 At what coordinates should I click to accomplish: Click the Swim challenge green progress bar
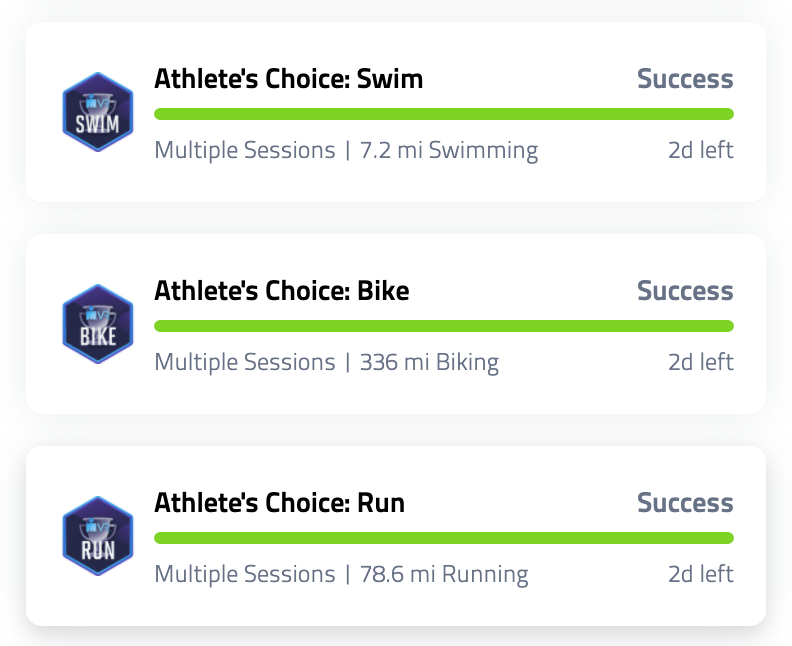(x=443, y=114)
